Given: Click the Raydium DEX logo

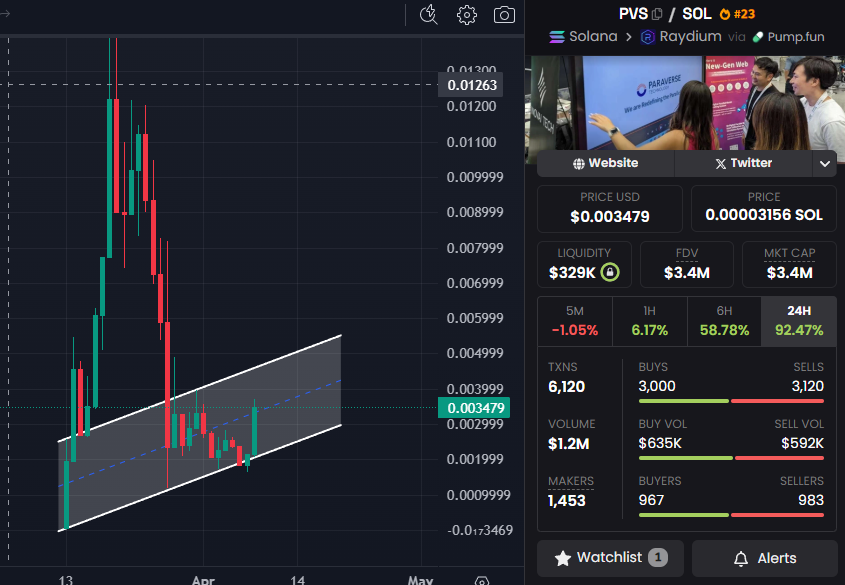Looking at the screenshot, I should pos(647,37).
